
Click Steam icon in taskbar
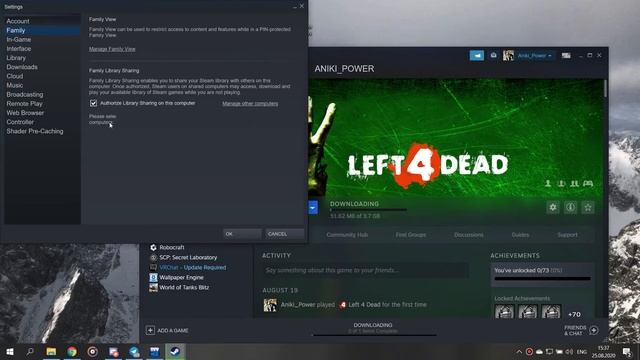coord(175,351)
